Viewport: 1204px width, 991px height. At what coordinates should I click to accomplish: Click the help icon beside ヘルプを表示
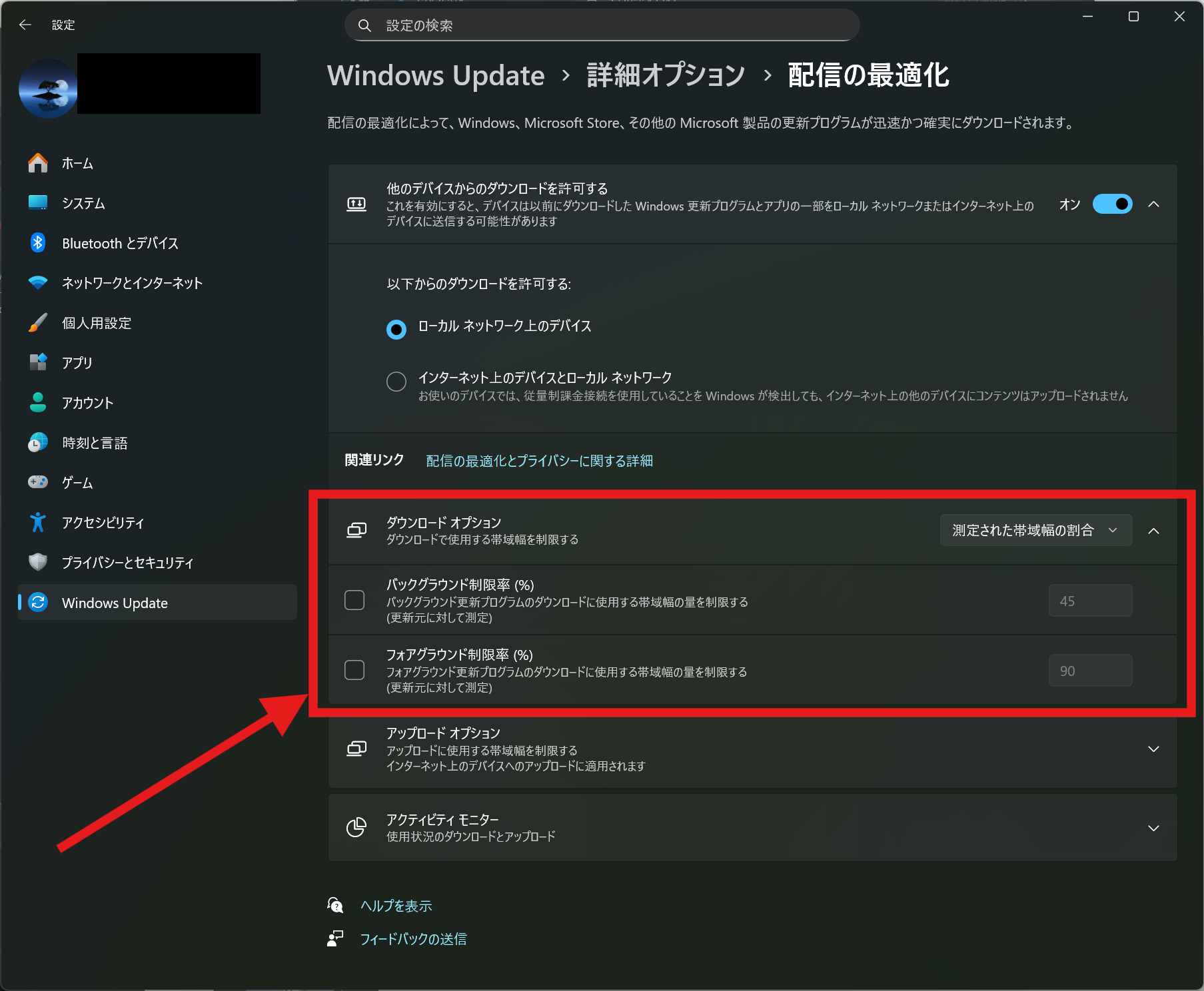335,905
